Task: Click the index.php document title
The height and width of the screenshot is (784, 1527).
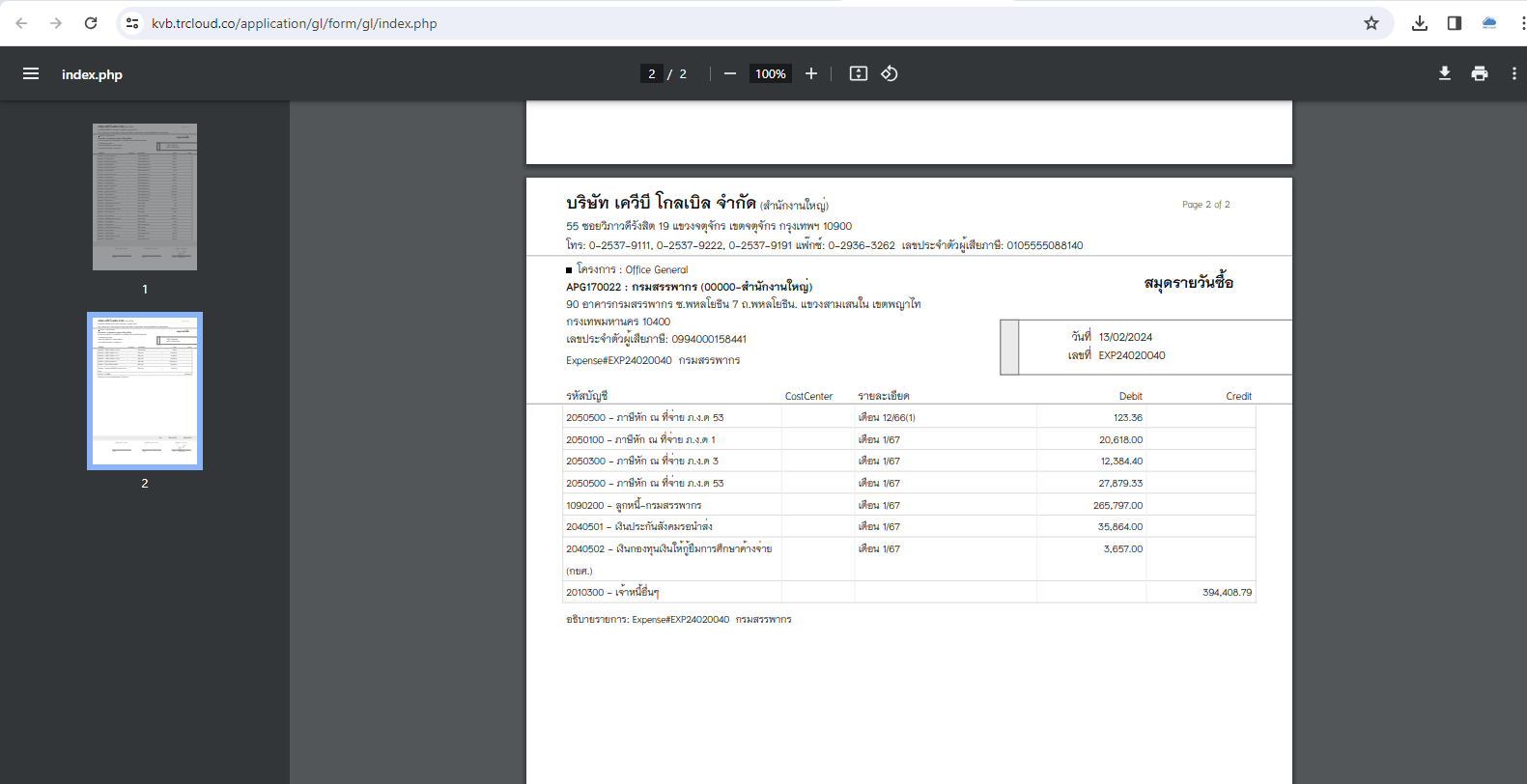Action: (92, 74)
